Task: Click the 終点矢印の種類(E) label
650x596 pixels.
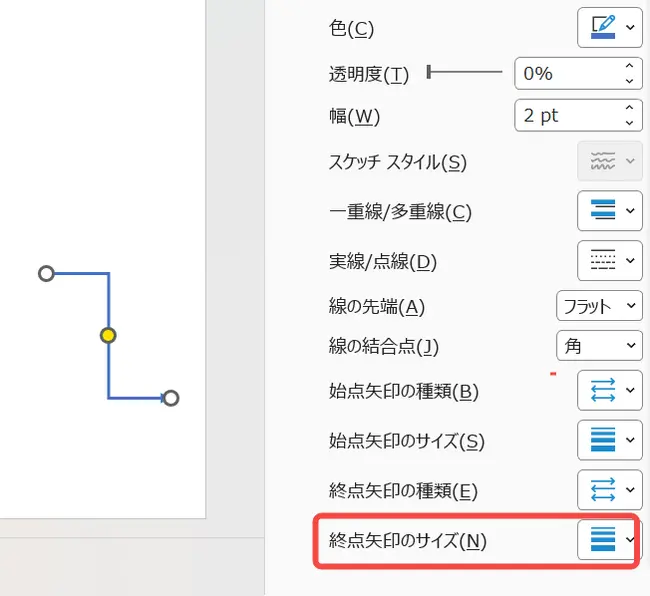Action: (403, 491)
